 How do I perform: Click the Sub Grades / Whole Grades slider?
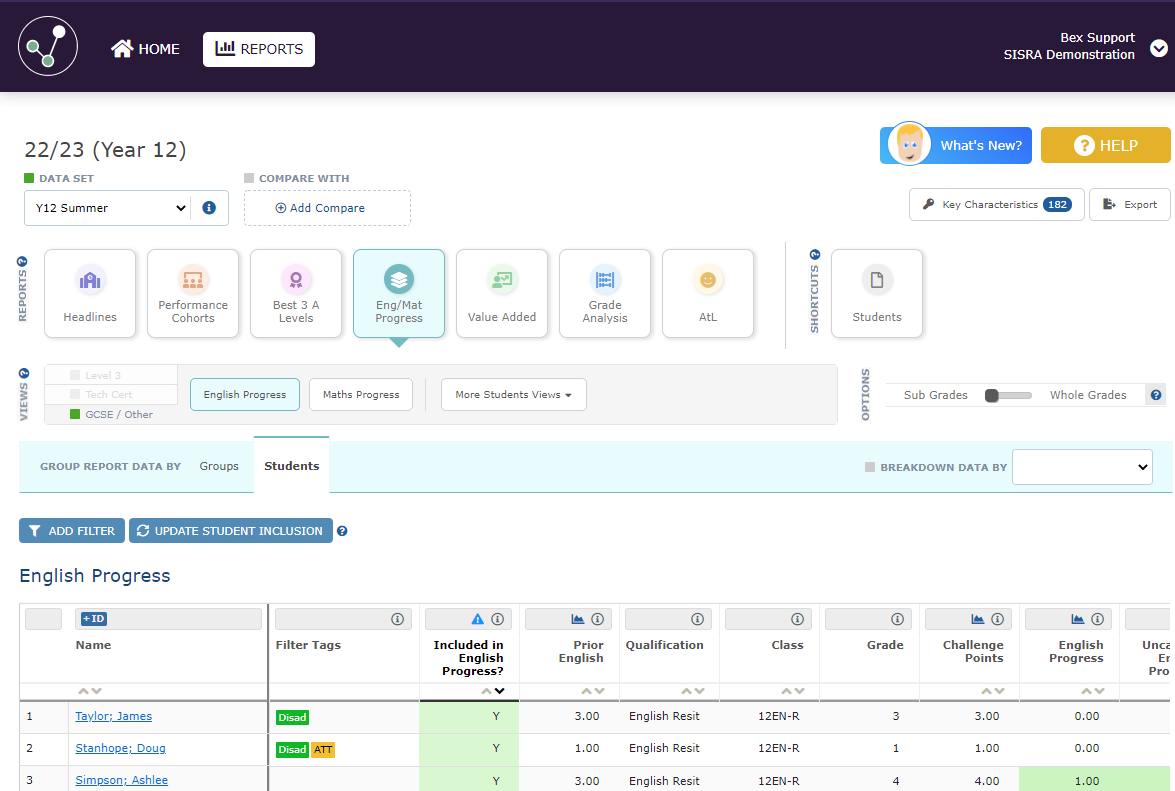point(1008,395)
